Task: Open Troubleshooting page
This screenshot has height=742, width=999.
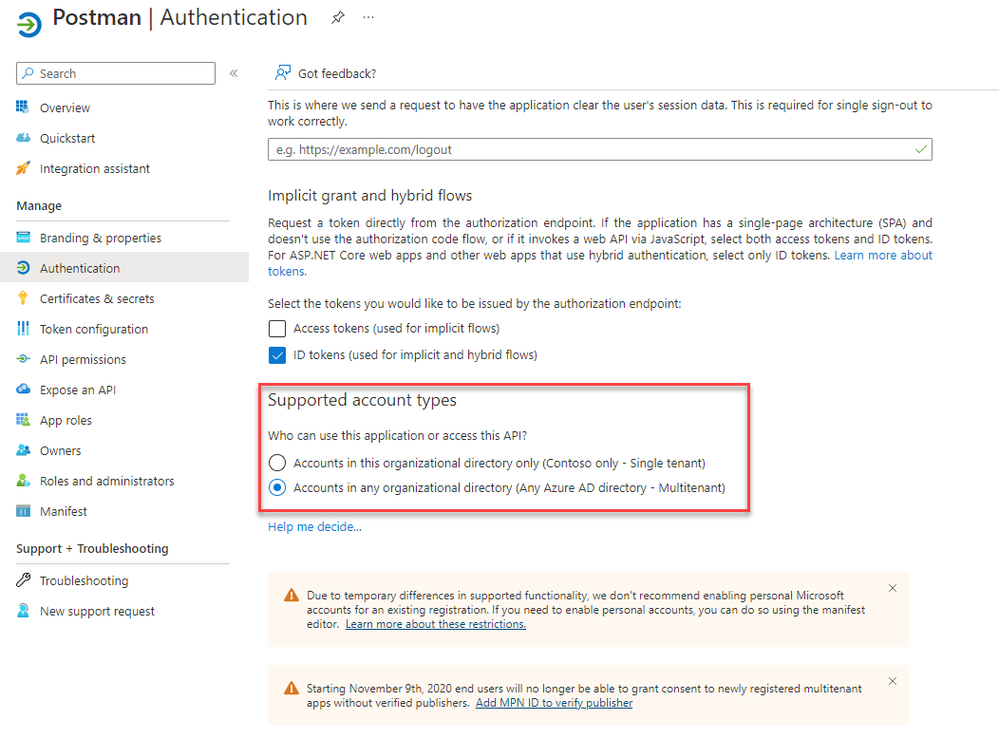Action: coord(84,581)
